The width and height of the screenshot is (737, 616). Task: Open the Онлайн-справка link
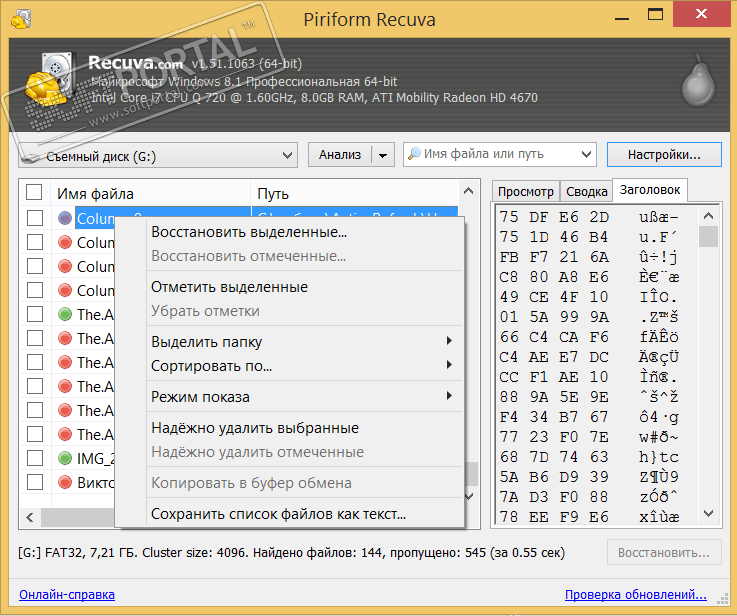(67, 594)
